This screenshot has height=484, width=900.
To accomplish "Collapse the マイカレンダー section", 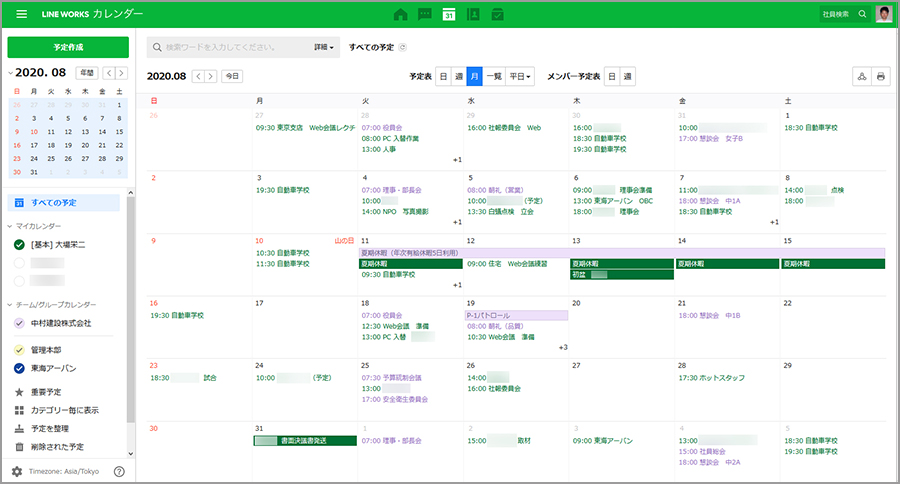I will click(10, 227).
